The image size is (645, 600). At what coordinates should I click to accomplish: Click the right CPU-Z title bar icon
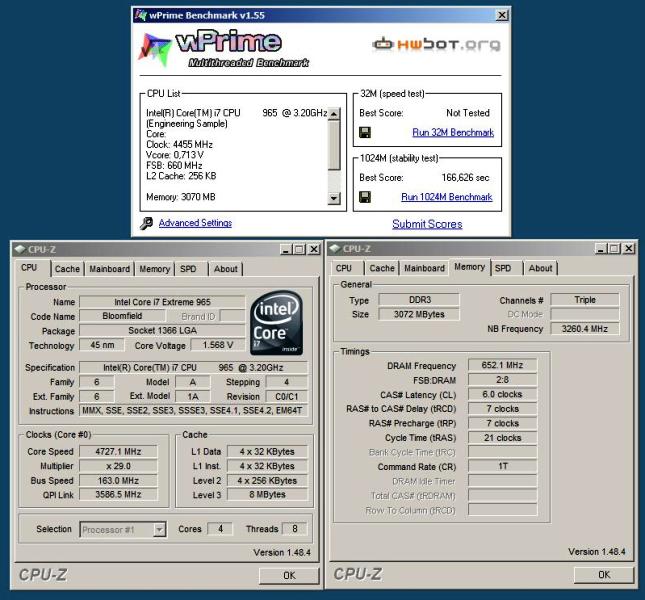click(334, 248)
